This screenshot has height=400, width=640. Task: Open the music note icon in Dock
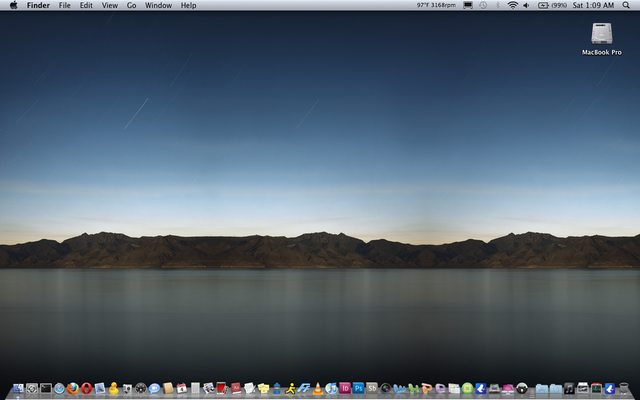569,389
